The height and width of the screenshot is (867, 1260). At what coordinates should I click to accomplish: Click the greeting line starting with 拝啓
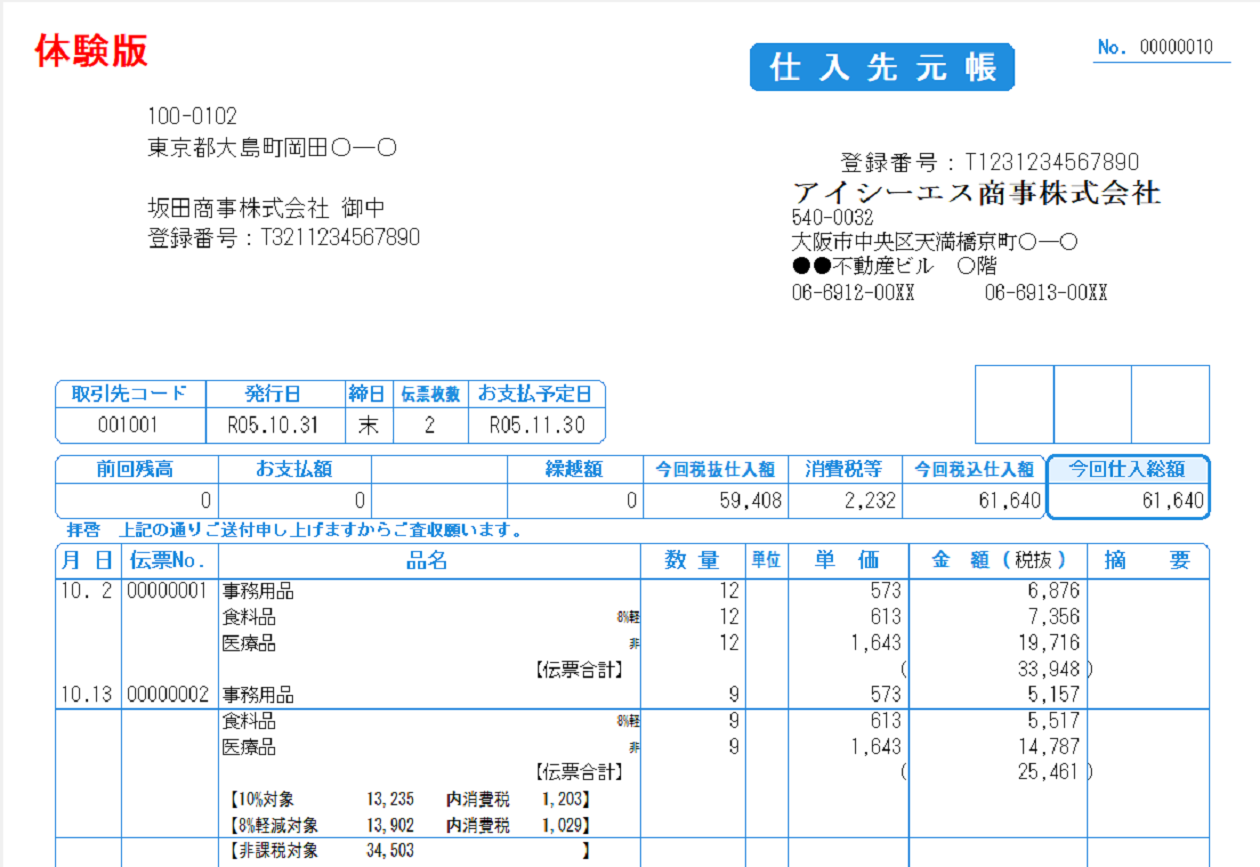[x=294, y=531]
